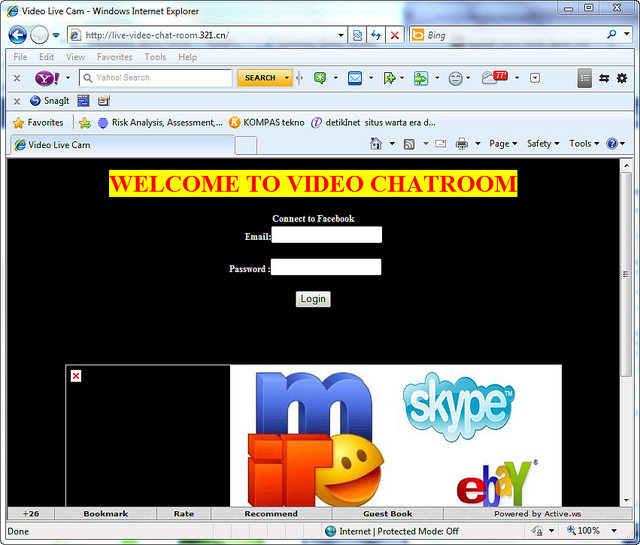Click the boxed down-arrow toolbar icon

[x=535, y=78]
